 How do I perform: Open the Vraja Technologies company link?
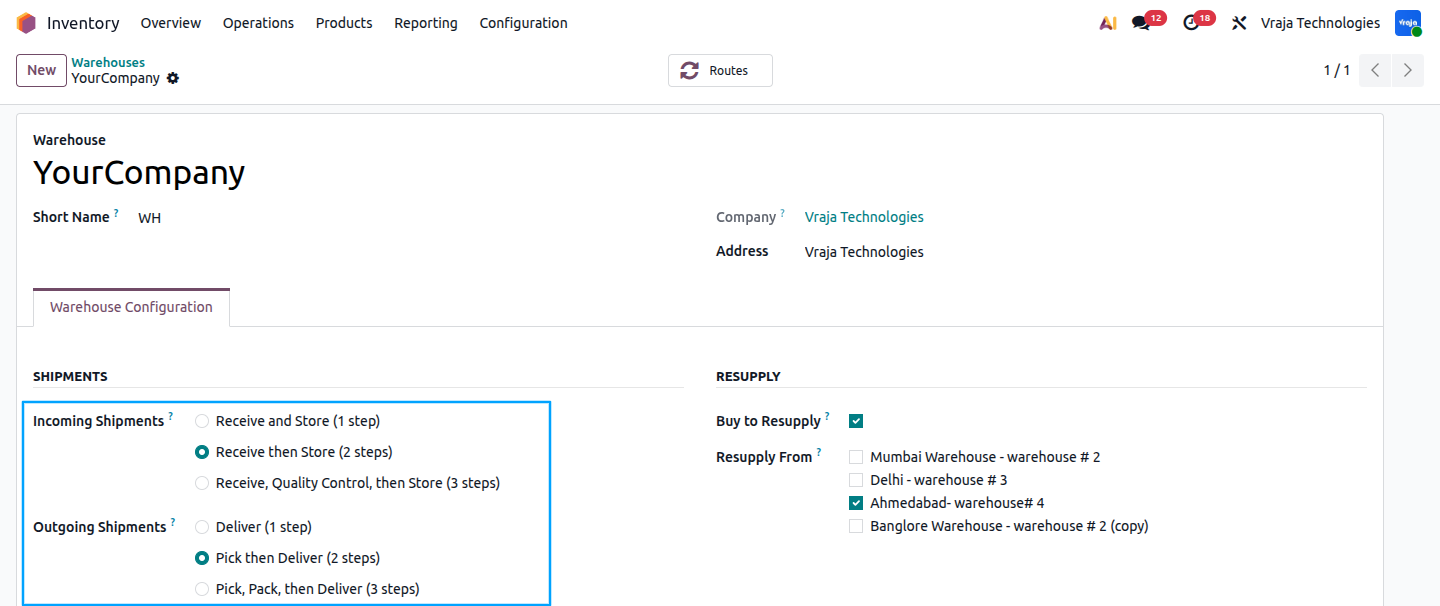pos(864,217)
